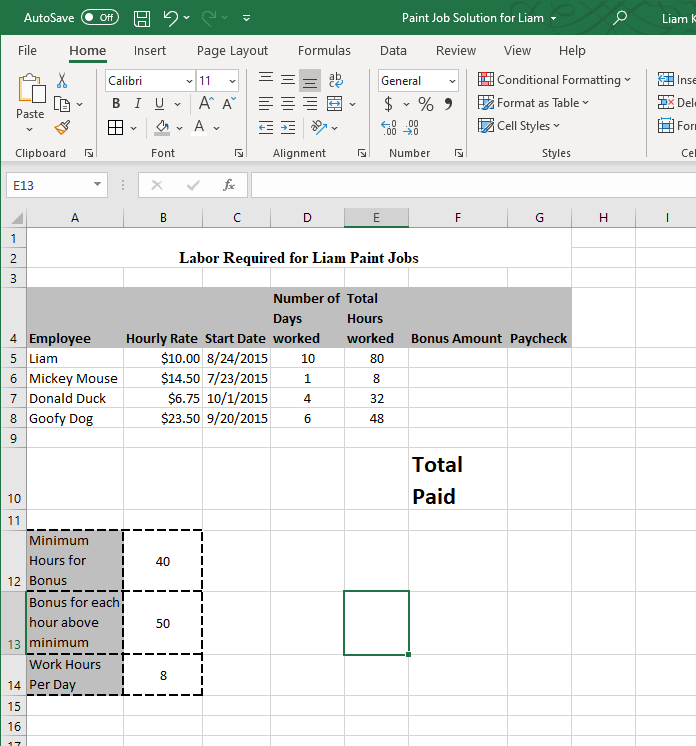Expand the Merge & Center dropdown arrow
This screenshot has width=696, height=746.
pos(353,104)
